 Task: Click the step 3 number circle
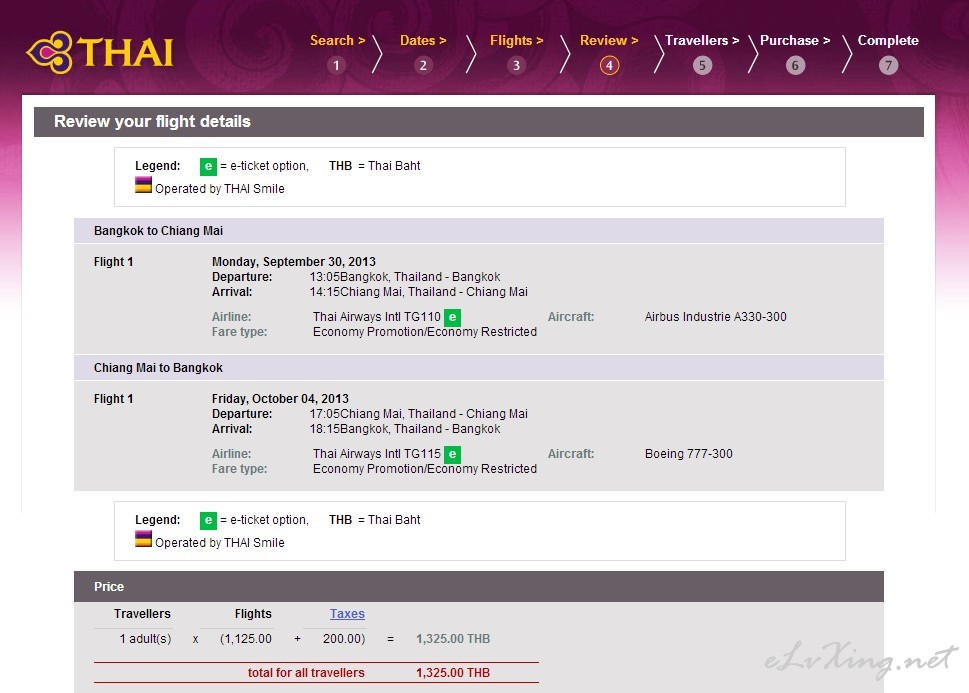pyautogui.click(x=516, y=65)
